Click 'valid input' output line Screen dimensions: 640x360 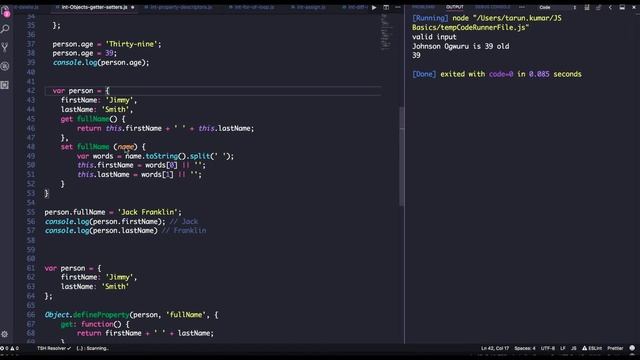pyautogui.click(x=434, y=37)
